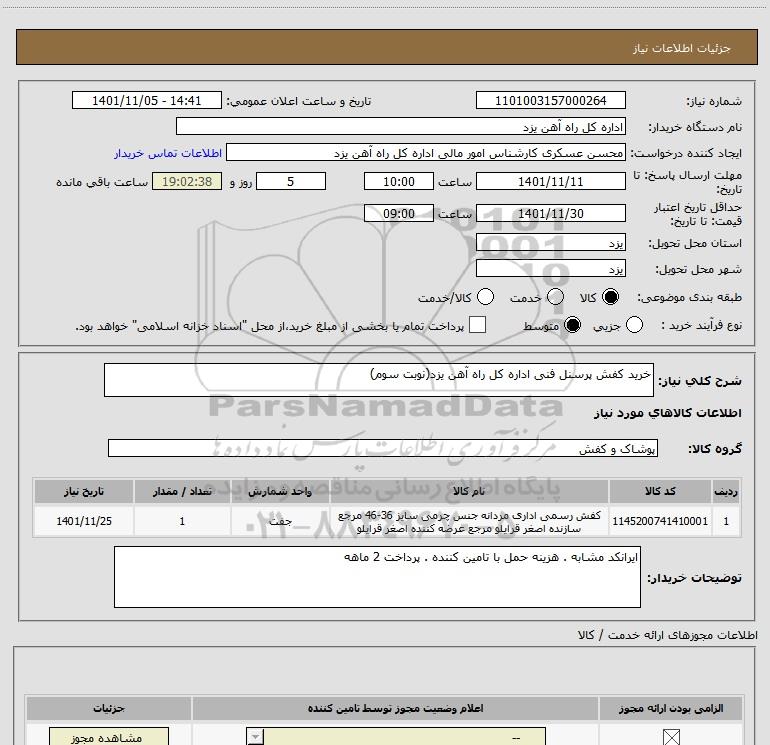Click the need date cell 1401/11/25
The image size is (770, 745).
[84, 521]
